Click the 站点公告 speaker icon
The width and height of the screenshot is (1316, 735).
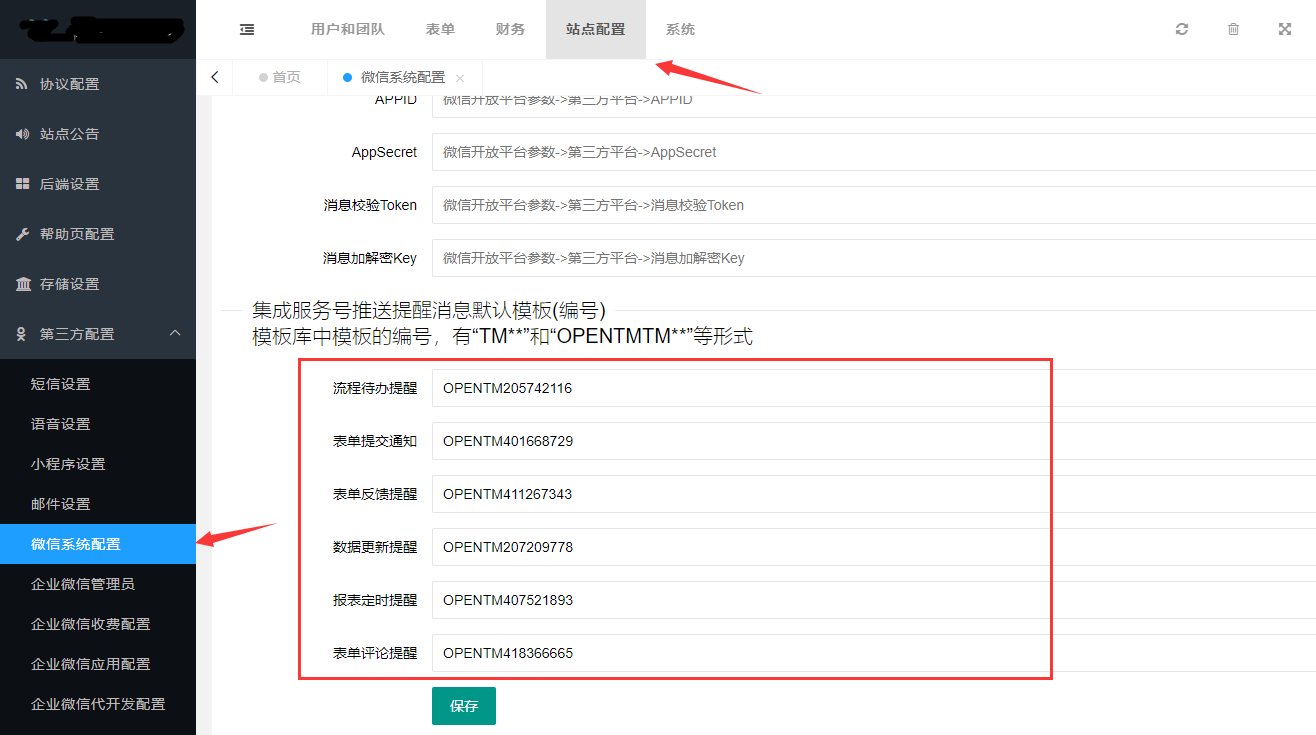22,134
